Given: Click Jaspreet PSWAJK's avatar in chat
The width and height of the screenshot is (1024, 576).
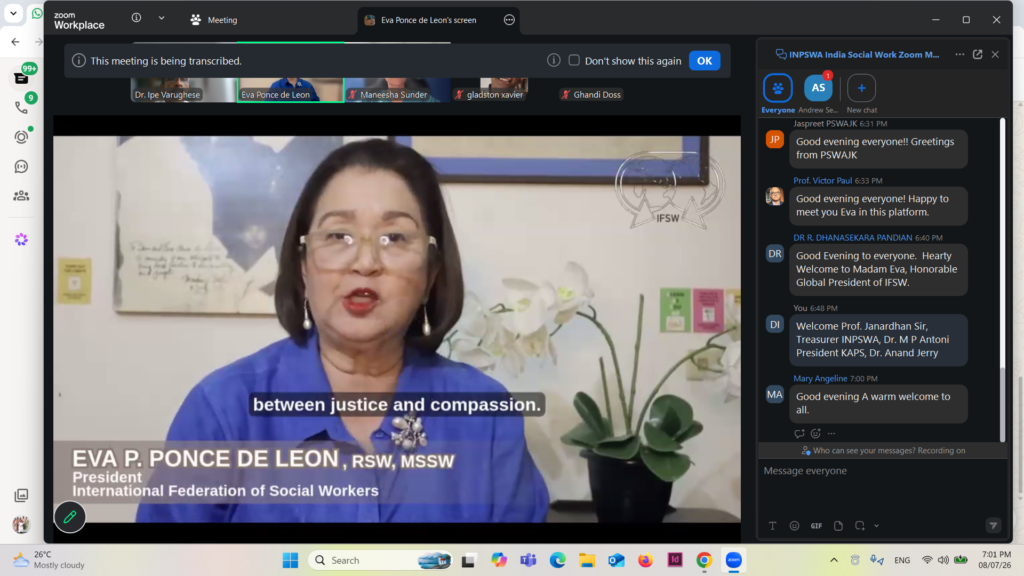Looking at the screenshot, I should point(775,139).
